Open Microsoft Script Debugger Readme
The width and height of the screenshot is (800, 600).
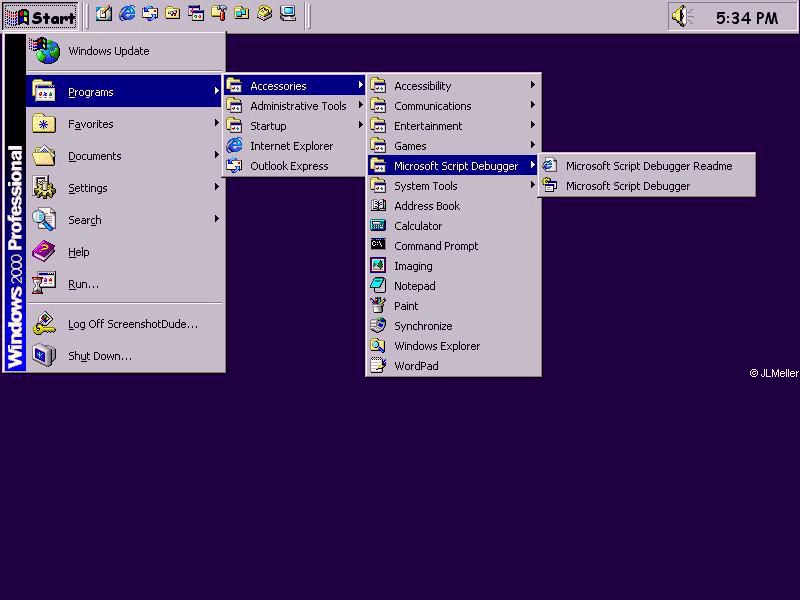[647, 166]
